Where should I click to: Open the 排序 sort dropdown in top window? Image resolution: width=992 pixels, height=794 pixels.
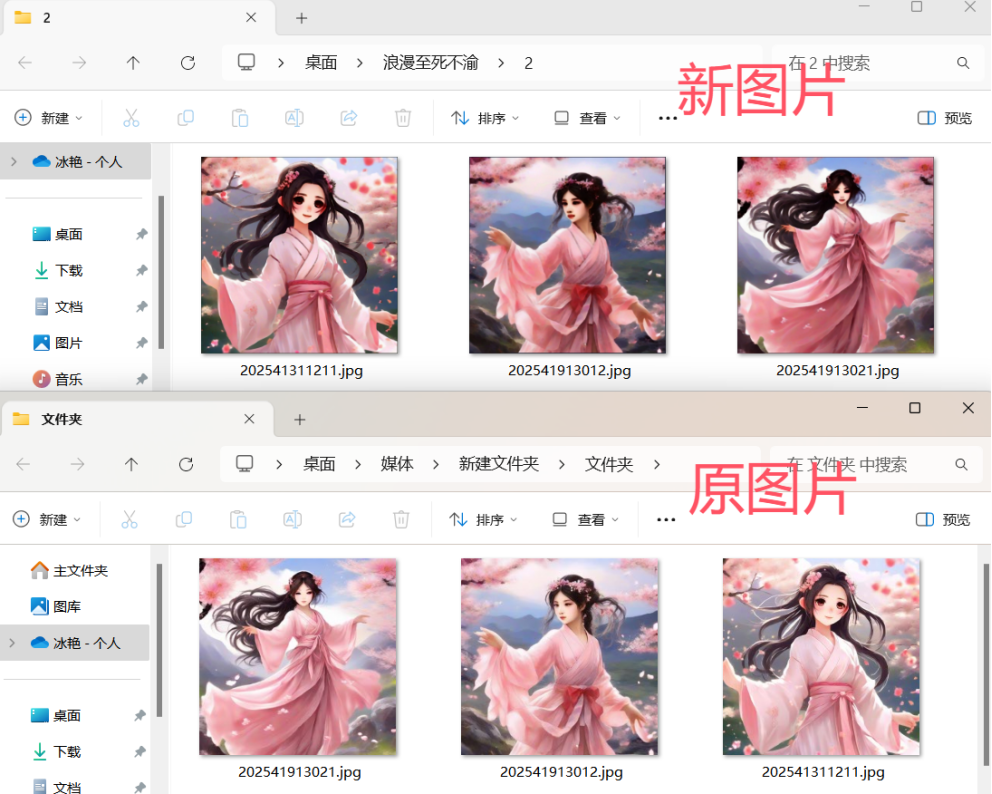coord(485,118)
